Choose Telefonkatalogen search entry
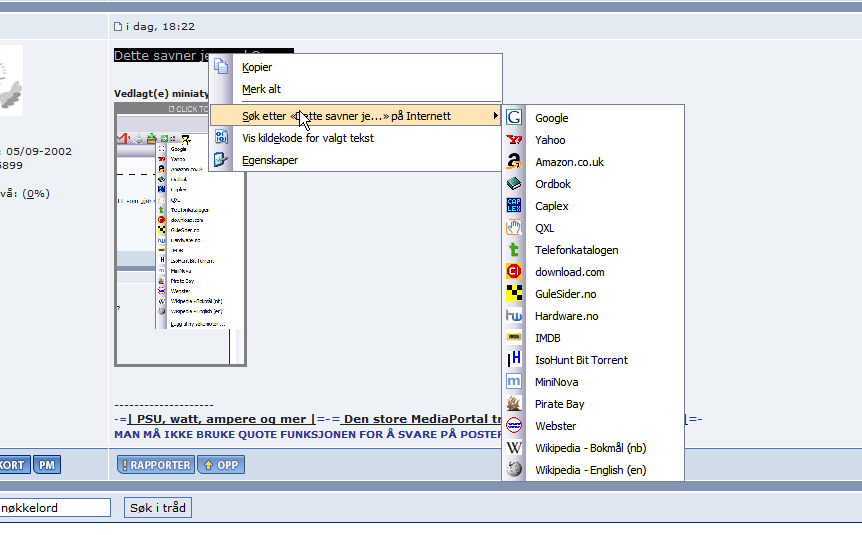 click(x=593, y=250)
